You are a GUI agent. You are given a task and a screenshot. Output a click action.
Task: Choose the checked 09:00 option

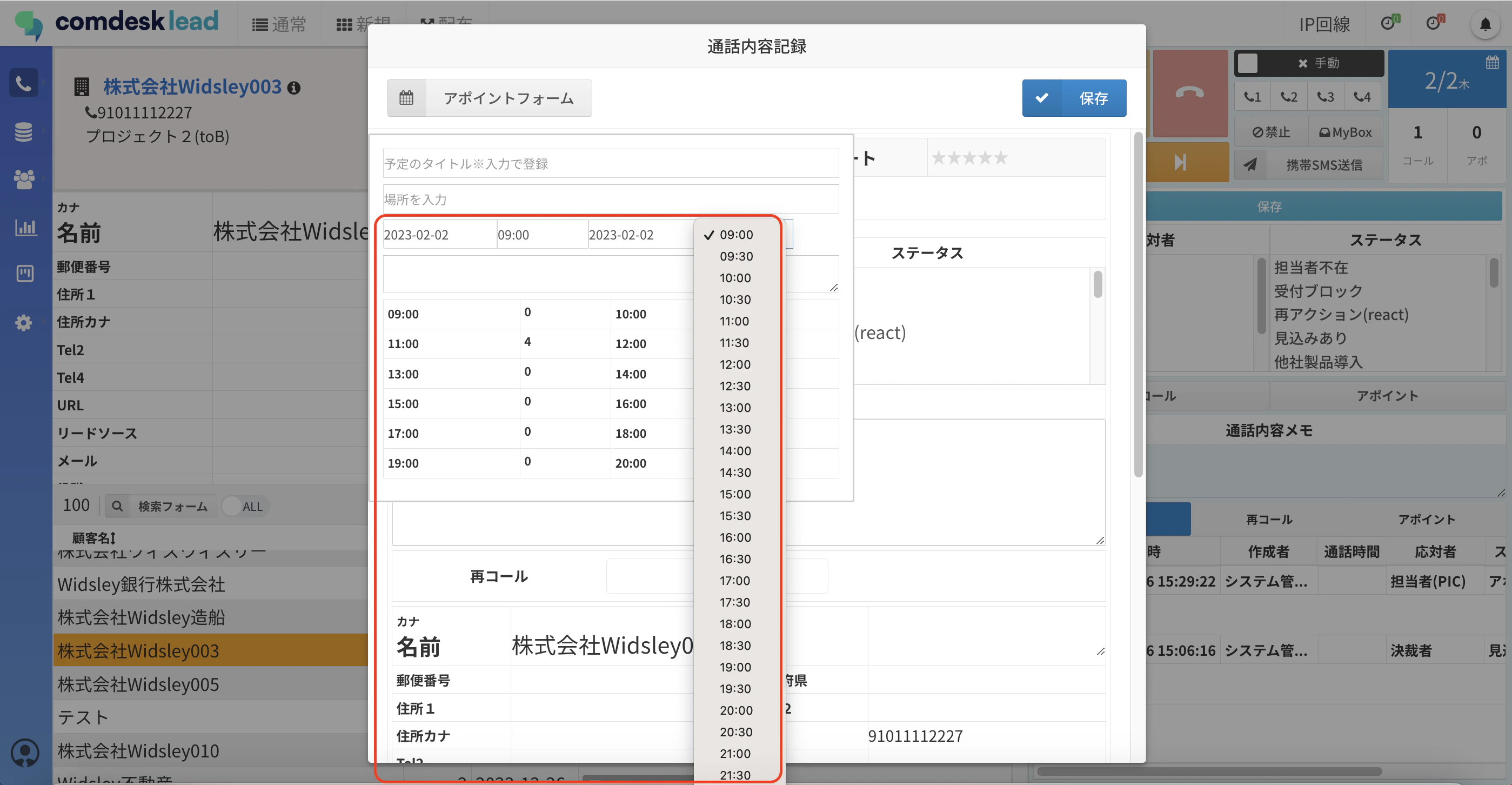[x=736, y=234]
